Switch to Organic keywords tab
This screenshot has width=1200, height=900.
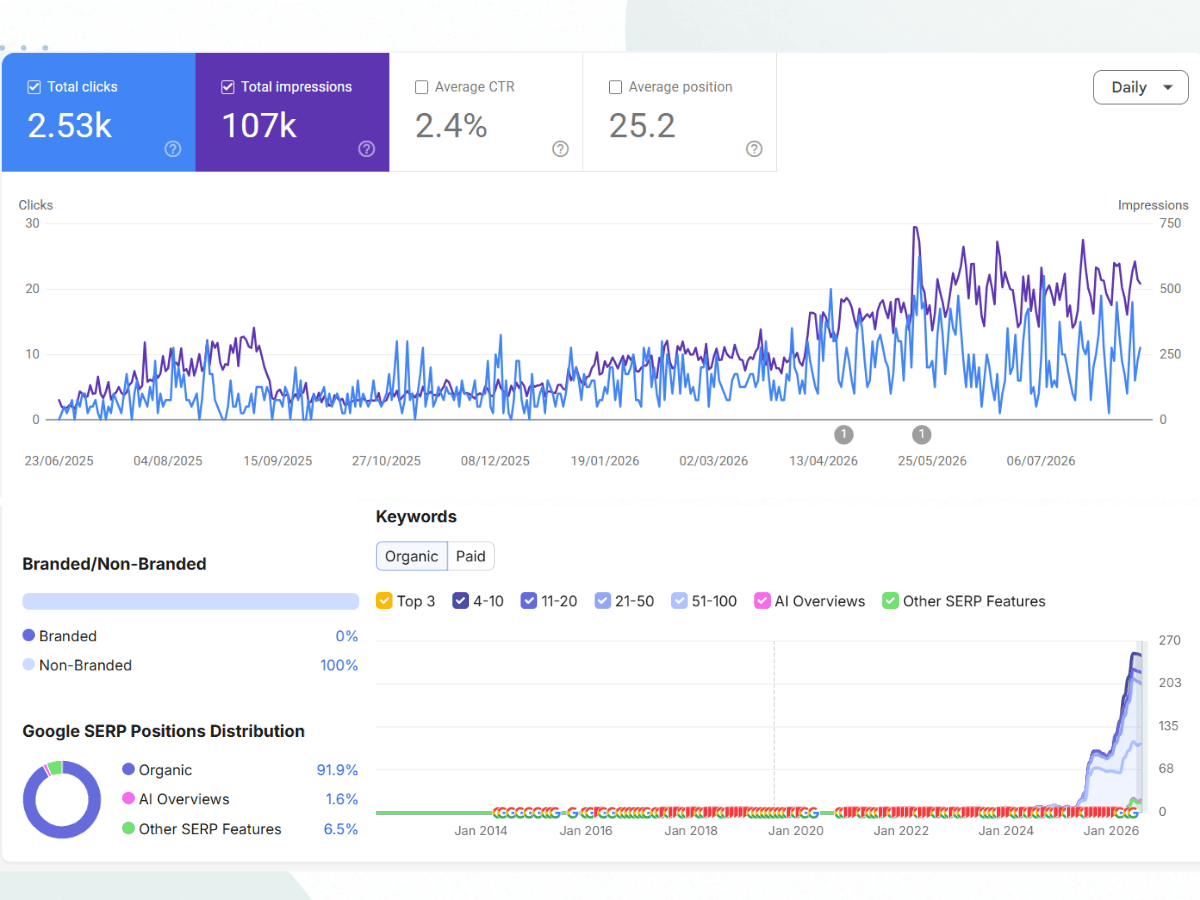[x=411, y=557]
